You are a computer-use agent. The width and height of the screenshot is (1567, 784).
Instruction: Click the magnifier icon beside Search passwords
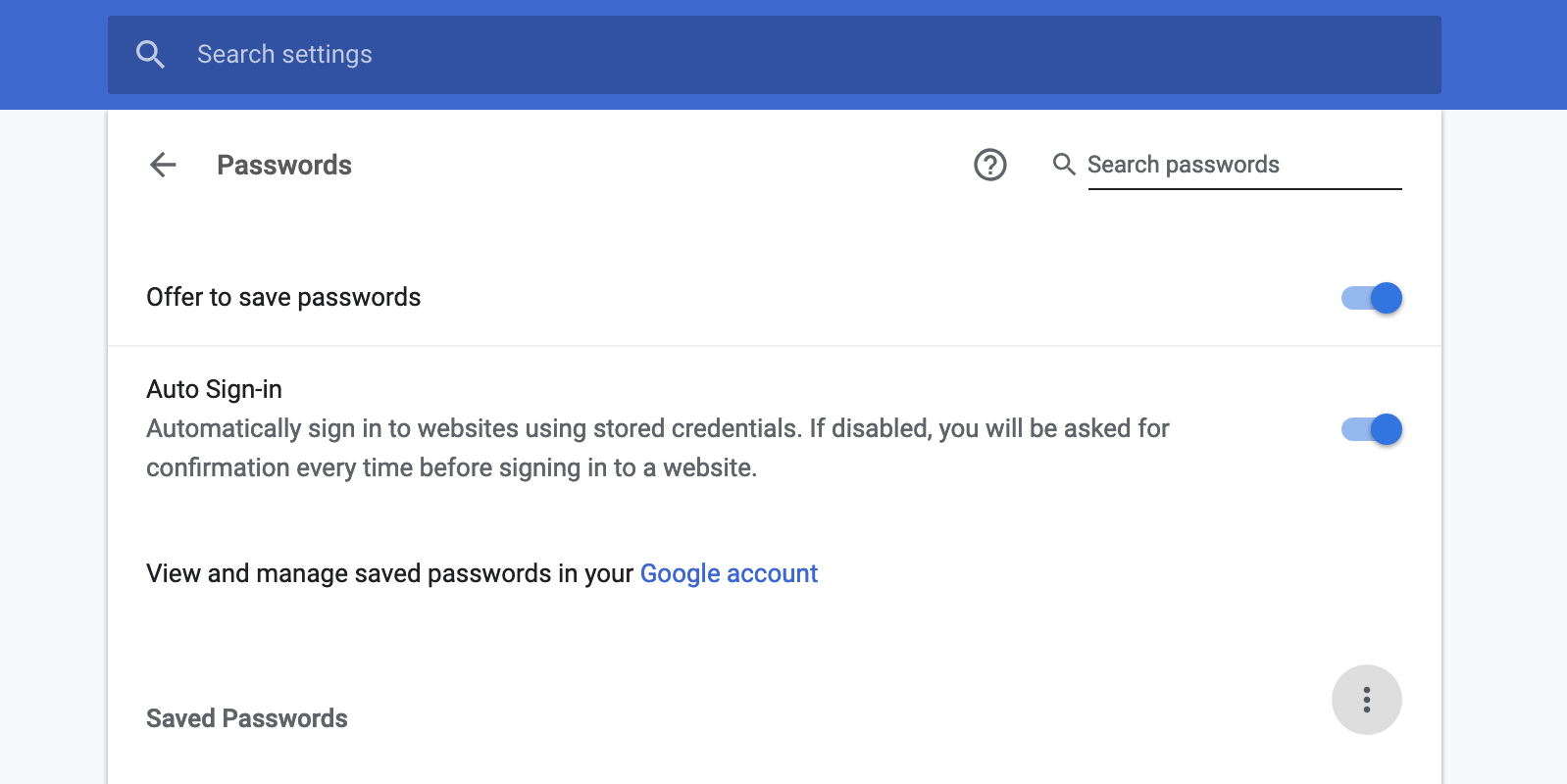[x=1064, y=165]
